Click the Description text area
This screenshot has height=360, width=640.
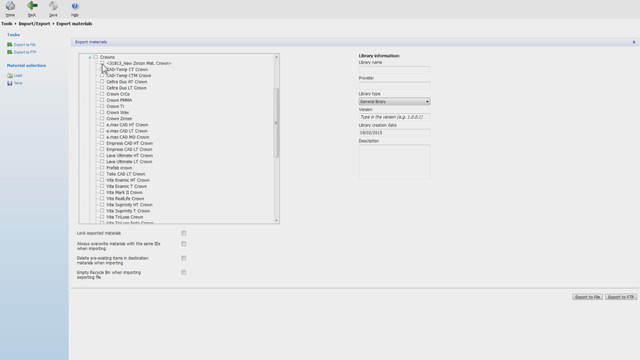coord(394,162)
